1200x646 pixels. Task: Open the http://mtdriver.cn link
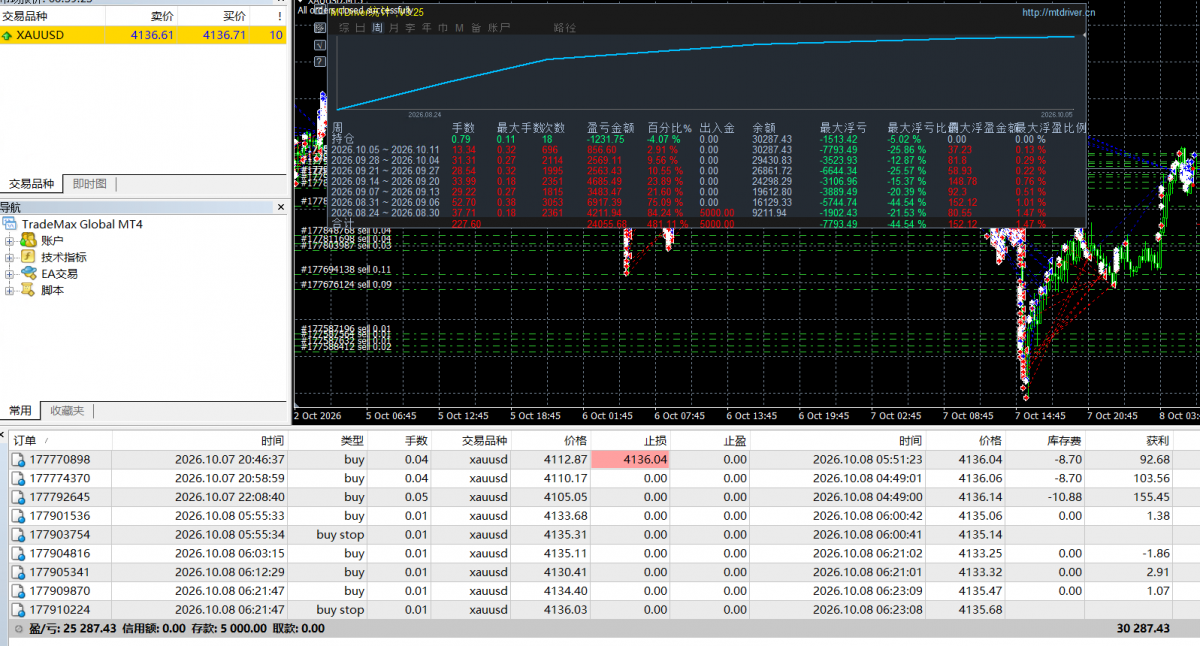(x=1058, y=13)
